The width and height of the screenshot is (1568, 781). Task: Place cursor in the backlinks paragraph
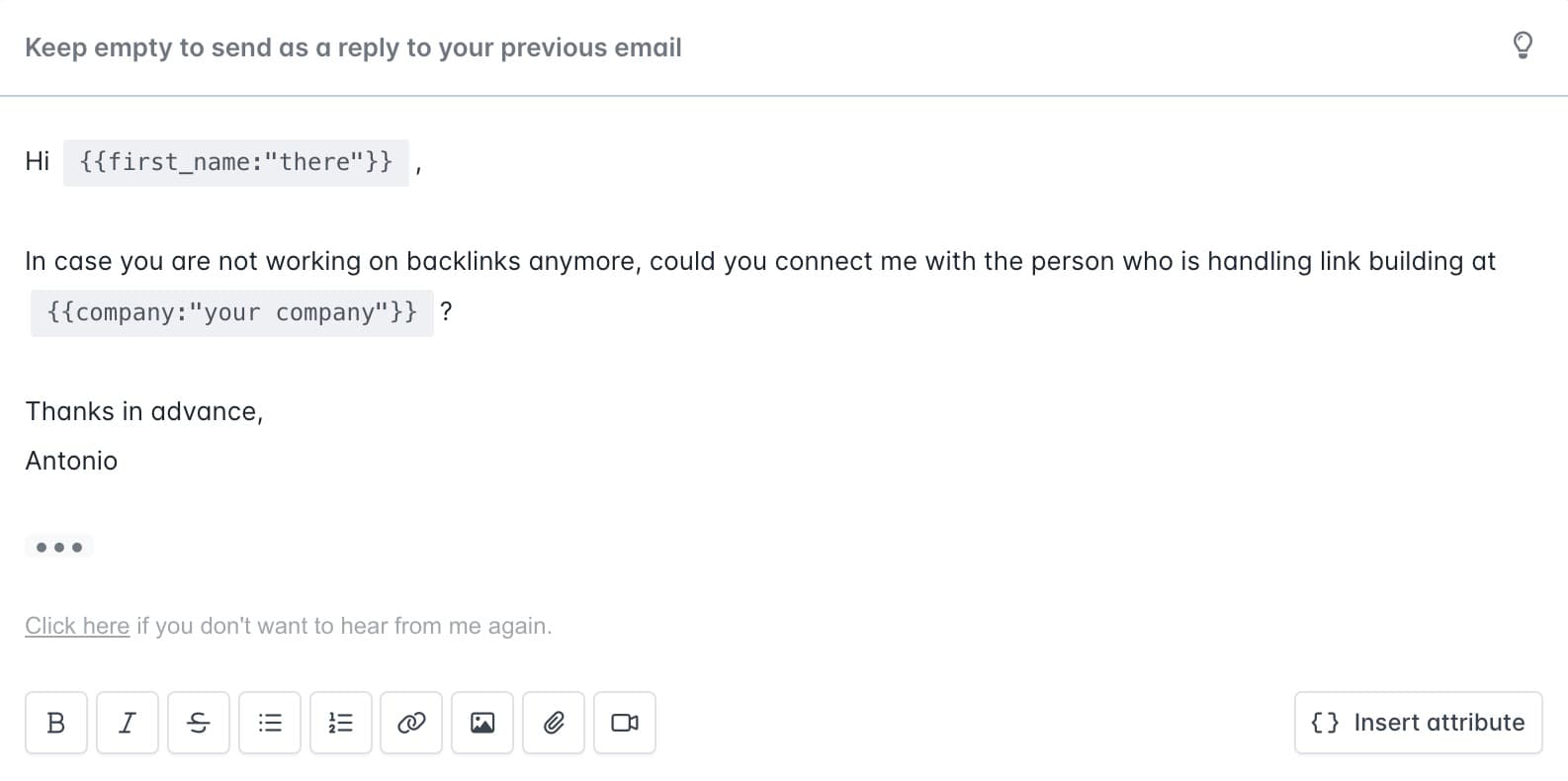pyautogui.click(x=759, y=261)
